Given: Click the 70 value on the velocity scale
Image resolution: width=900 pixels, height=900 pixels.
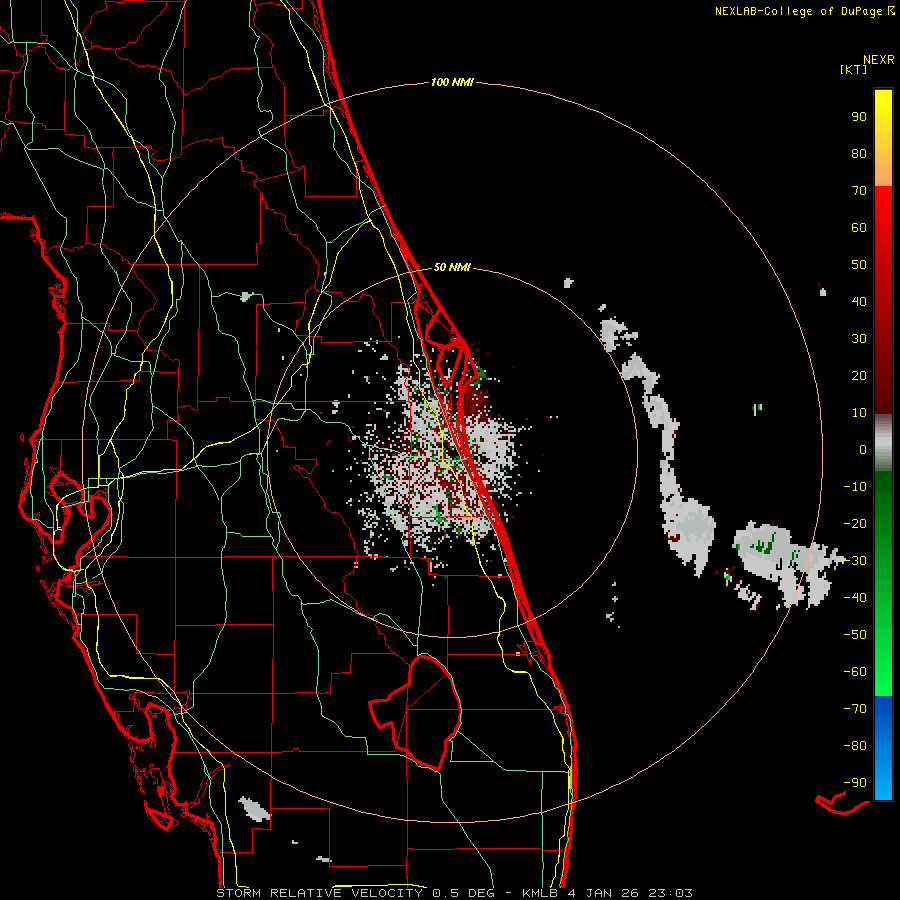Looking at the screenshot, I should pos(859,191).
